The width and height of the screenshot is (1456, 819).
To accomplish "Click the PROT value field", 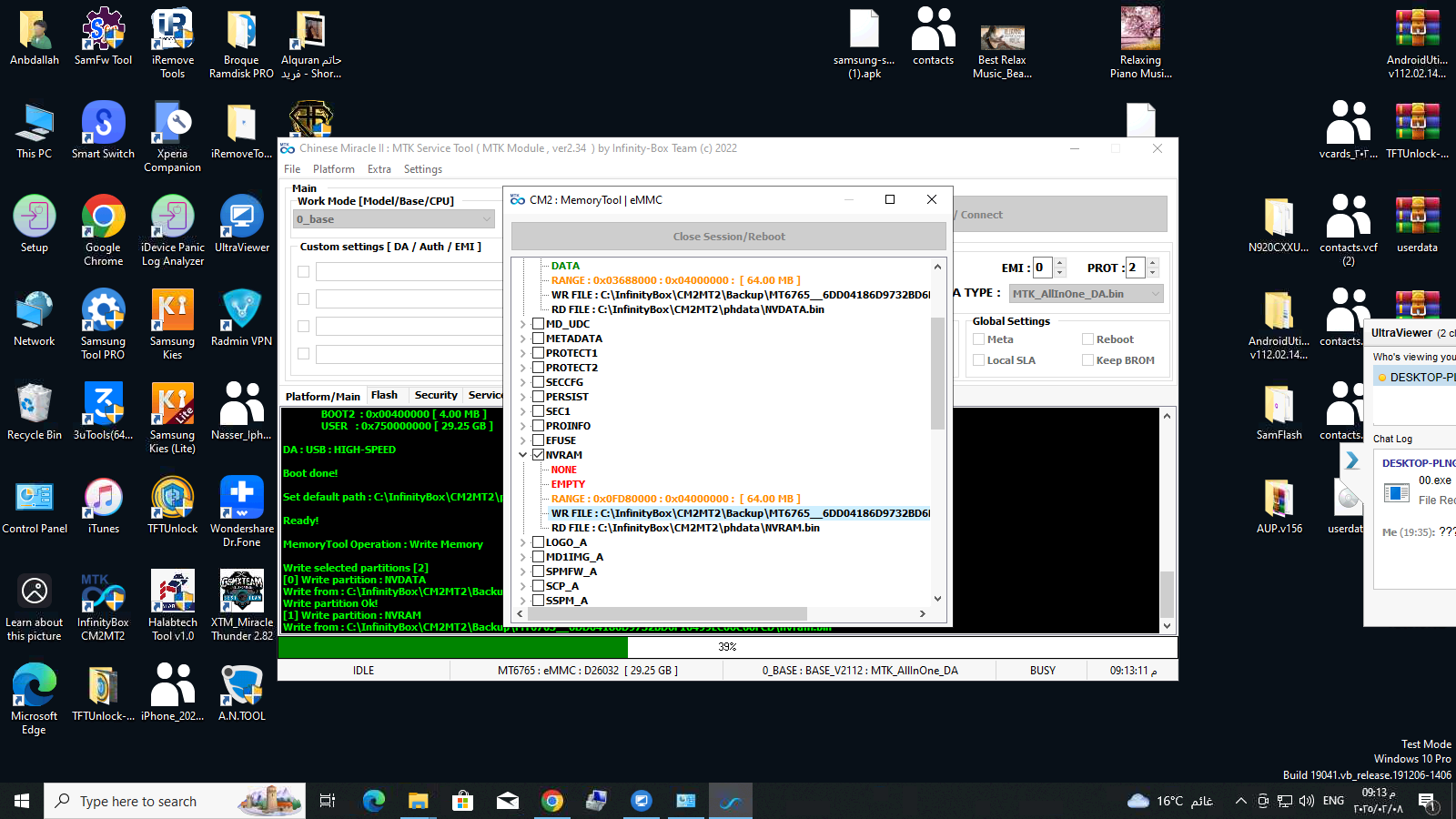I will [1135, 268].
